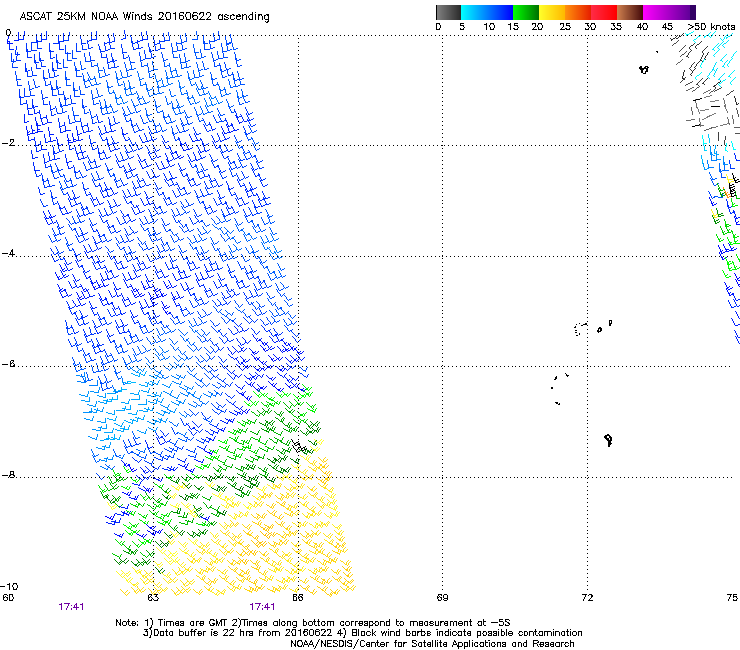Click the '63' longitude axis label
Image resolution: width=740 pixels, height=650 pixels.
pyautogui.click(x=153, y=598)
